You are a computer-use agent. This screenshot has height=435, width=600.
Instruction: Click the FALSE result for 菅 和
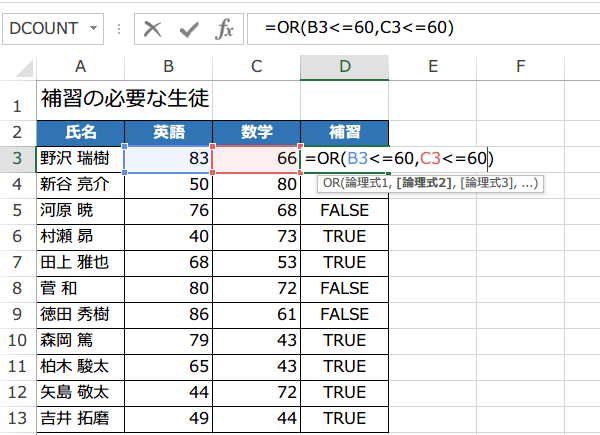(344, 288)
